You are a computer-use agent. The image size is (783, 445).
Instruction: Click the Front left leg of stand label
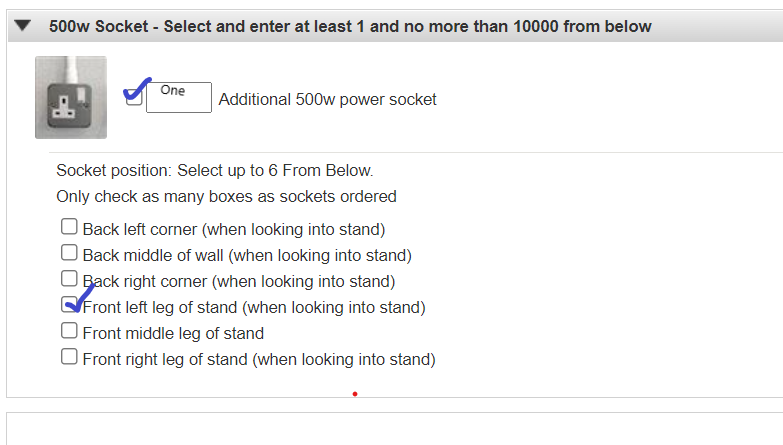254,307
